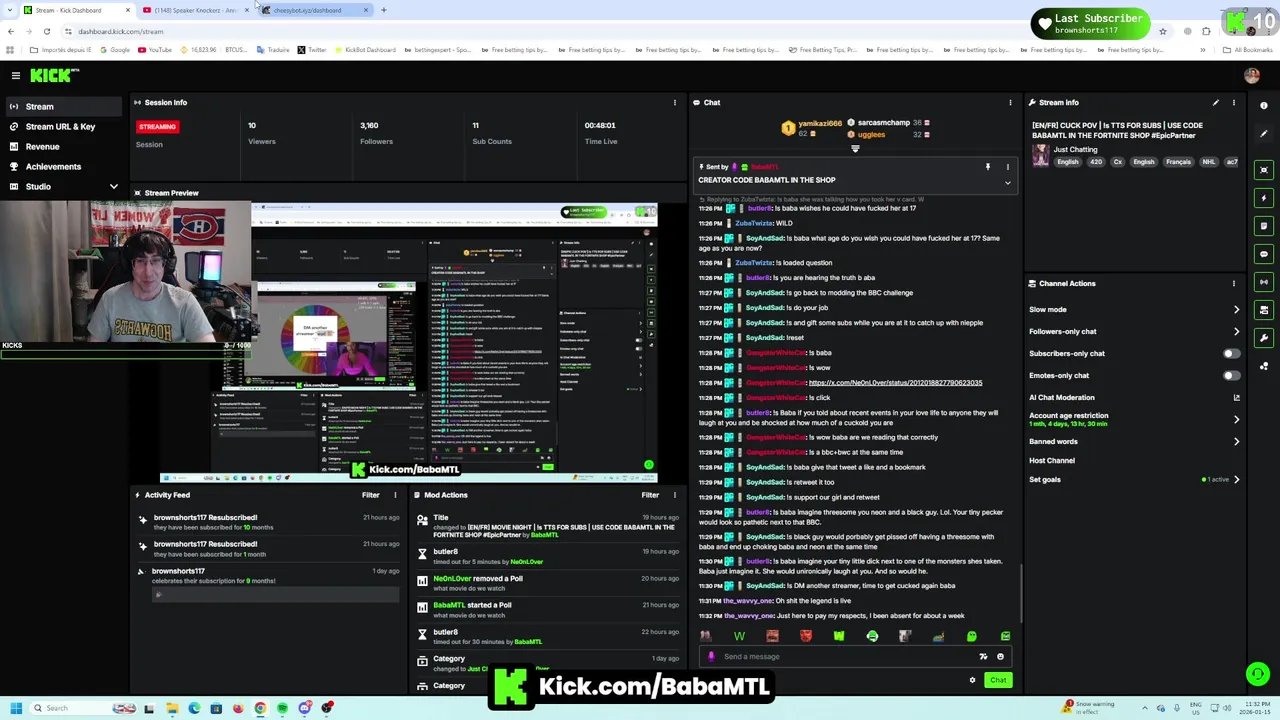The width and height of the screenshot is (1280, 720).
Task: Collapse the pinned message chevron
Action: coord(1008,184)
